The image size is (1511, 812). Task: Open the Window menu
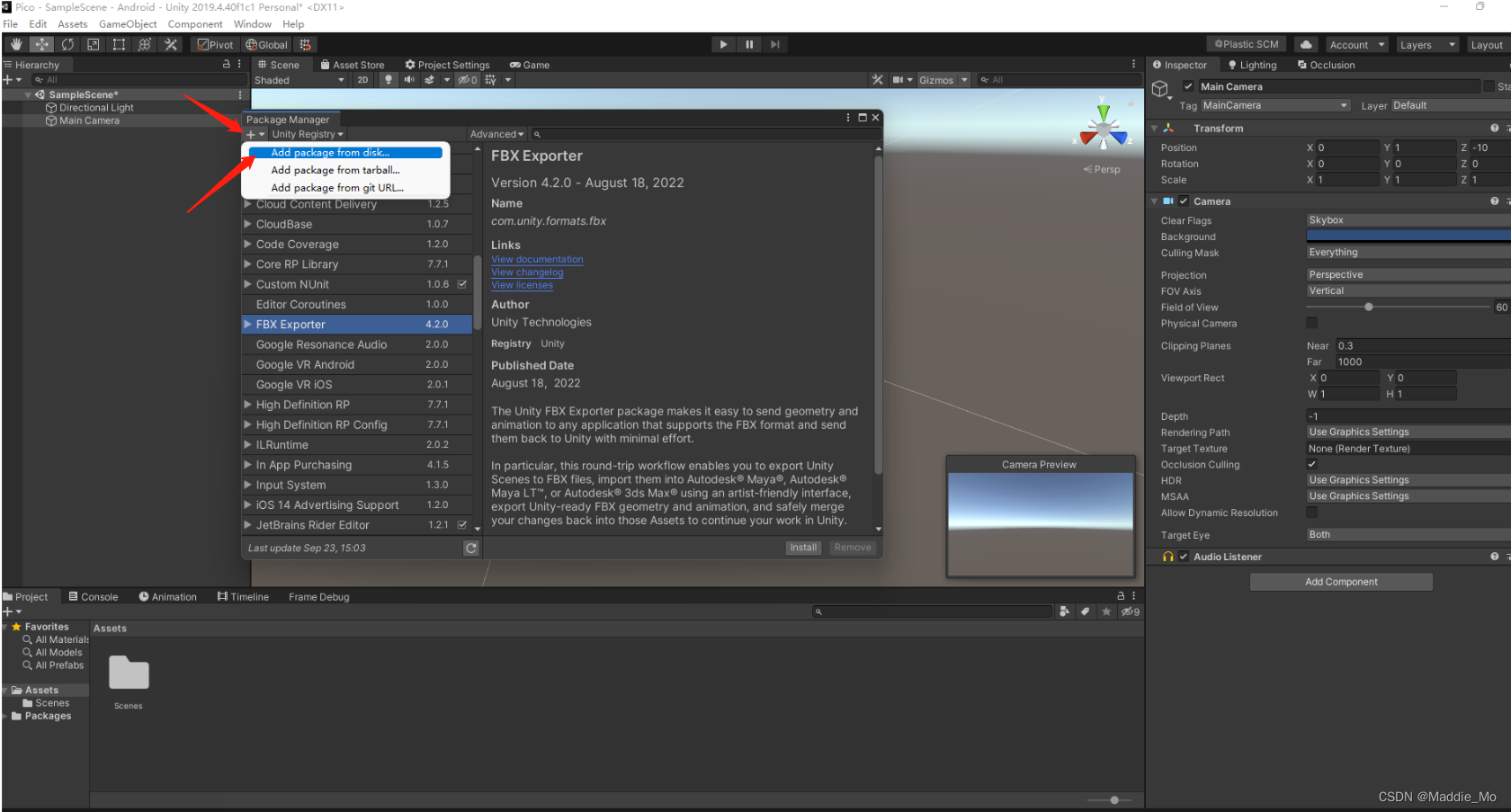pyautogui.click(x=253, y=24)
